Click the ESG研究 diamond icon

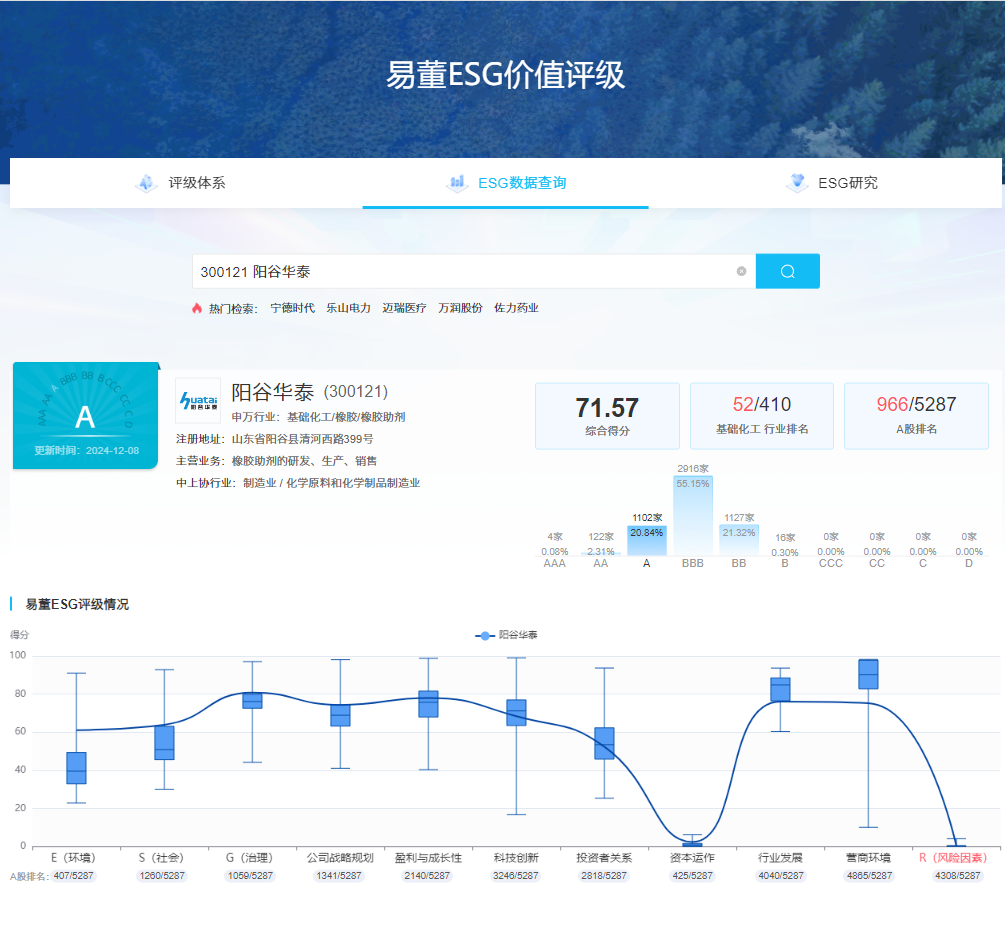pyautogui.click(x=797, y=183)
